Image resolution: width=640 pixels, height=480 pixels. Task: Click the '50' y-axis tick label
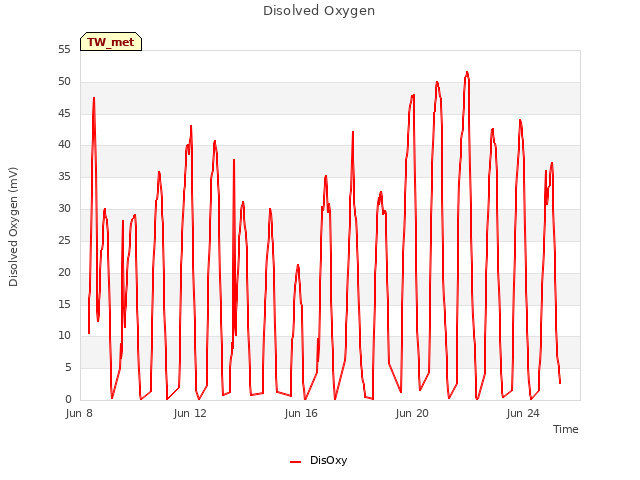[64, 82]
